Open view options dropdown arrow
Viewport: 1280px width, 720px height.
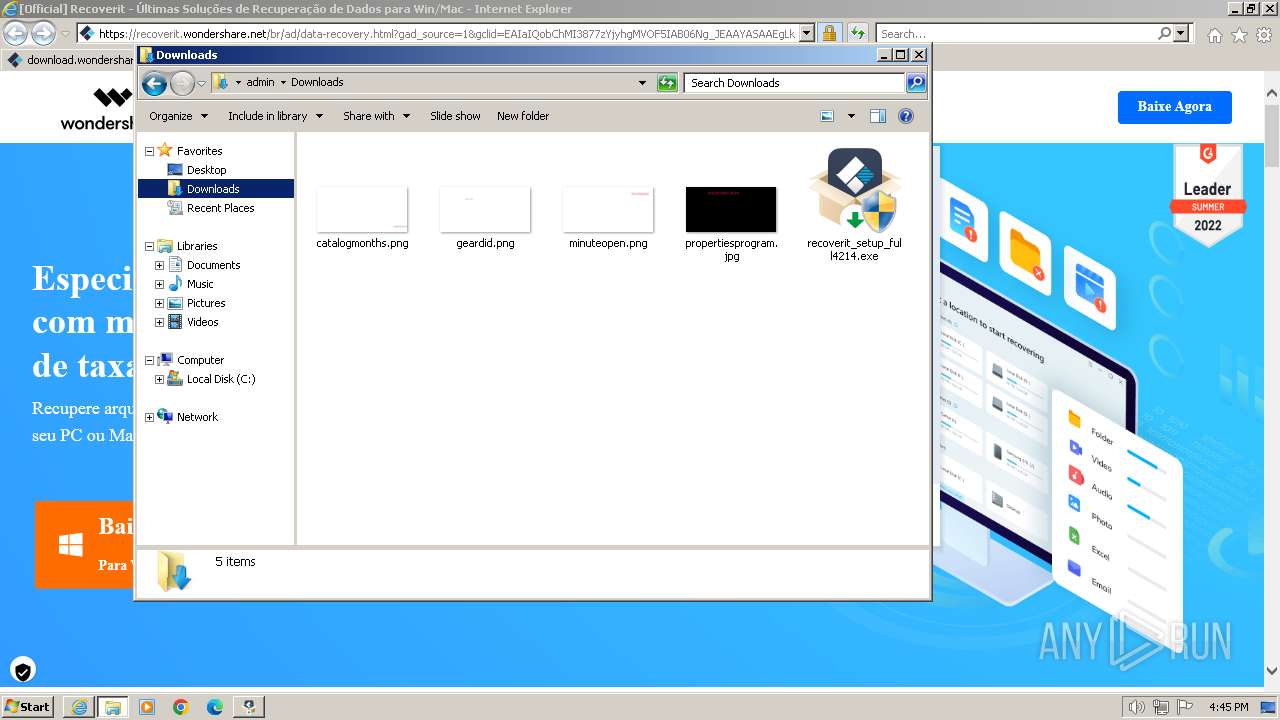[851, 116]
